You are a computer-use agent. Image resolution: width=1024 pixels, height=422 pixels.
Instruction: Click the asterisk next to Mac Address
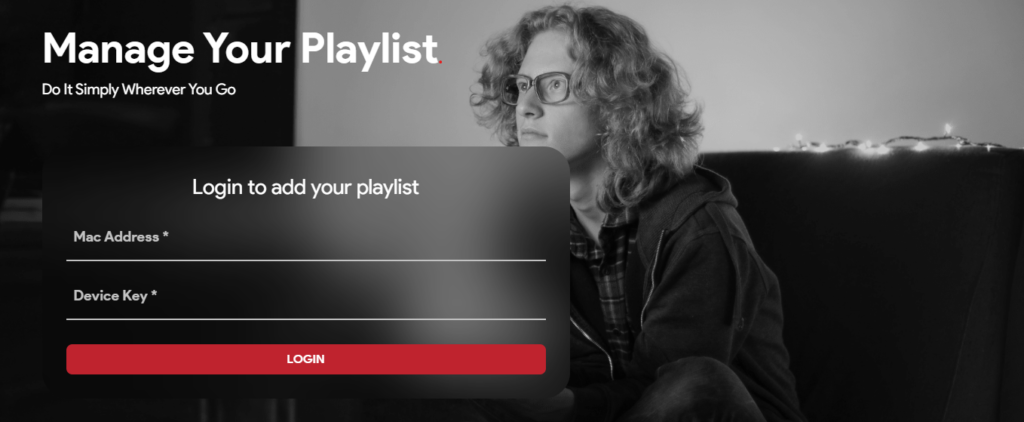pyautogui.click(x=167, y=235)
